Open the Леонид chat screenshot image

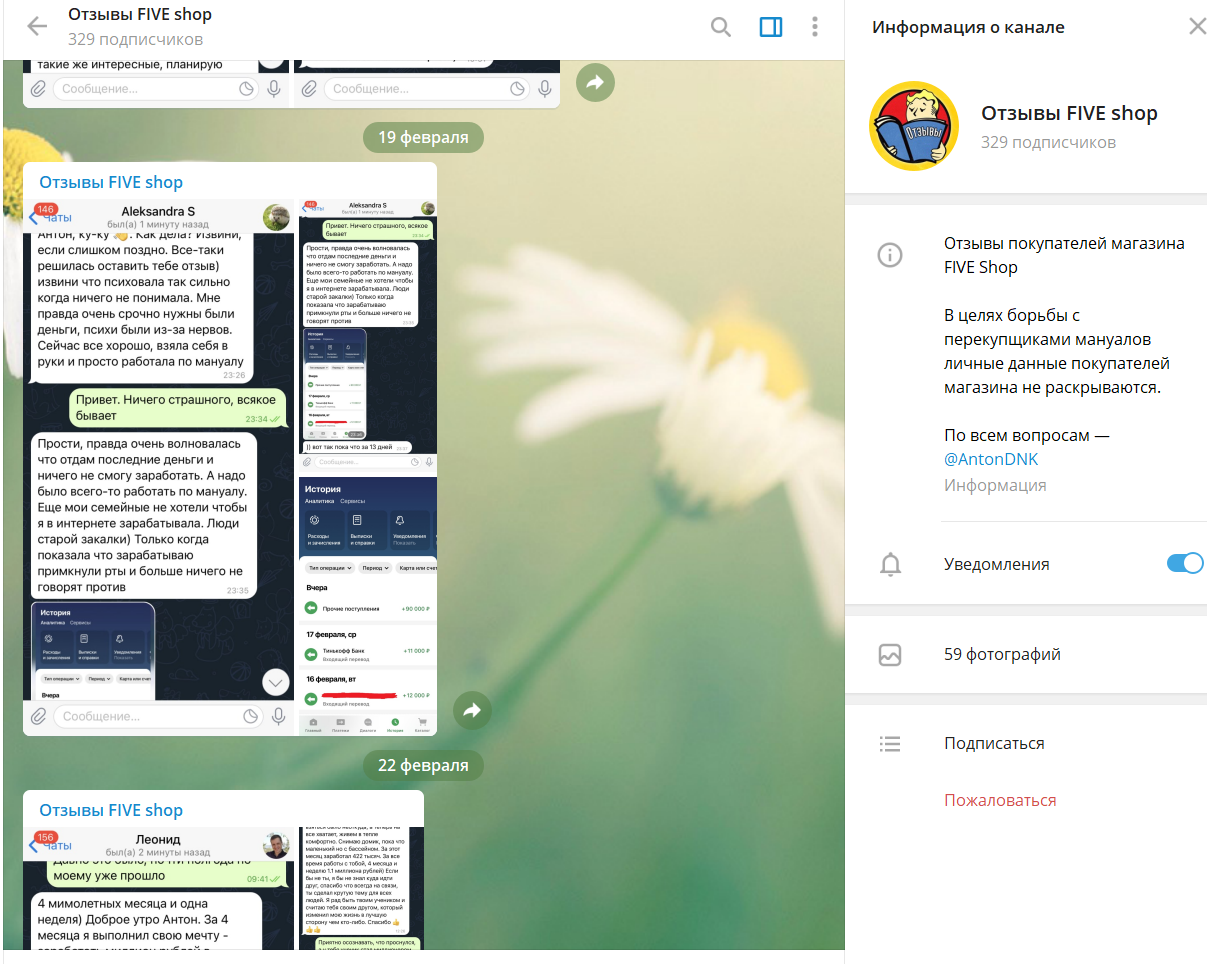[x=160, y=888]
